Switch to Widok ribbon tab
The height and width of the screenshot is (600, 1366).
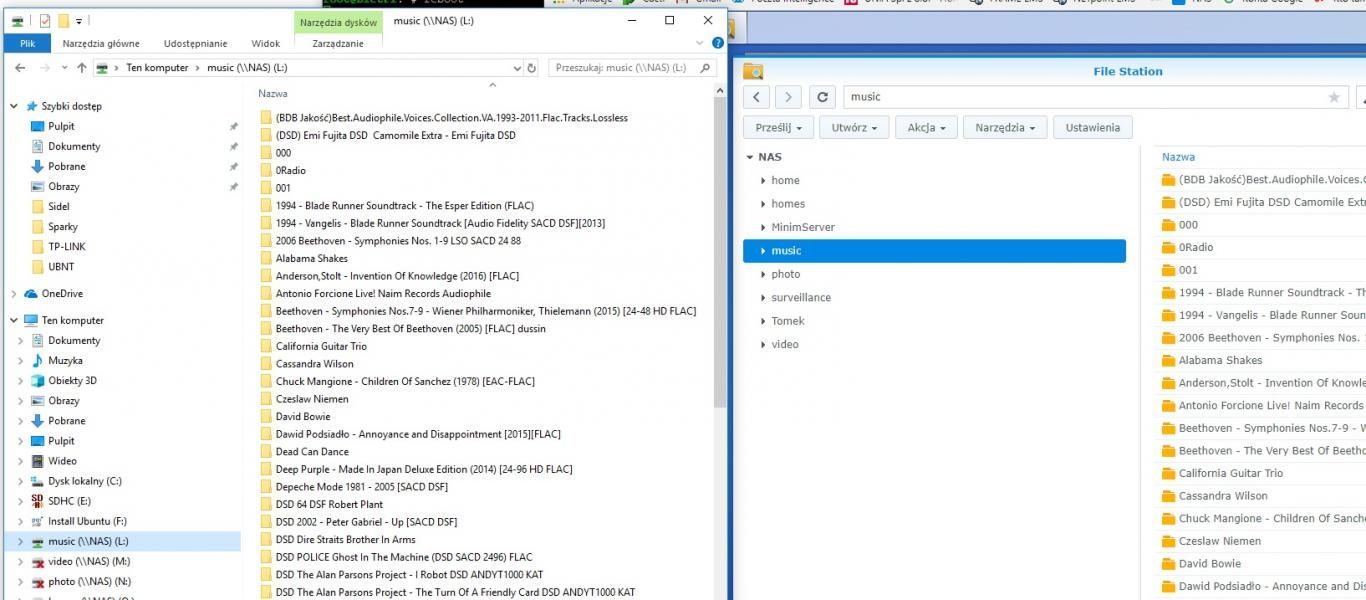(266, 43)
